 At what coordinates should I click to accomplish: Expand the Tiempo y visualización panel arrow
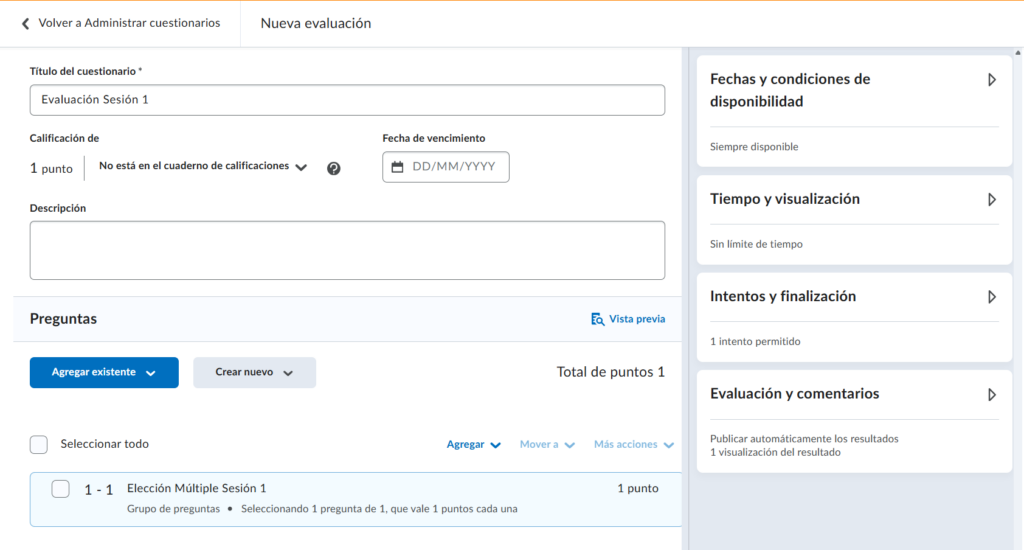click(991, 199)
